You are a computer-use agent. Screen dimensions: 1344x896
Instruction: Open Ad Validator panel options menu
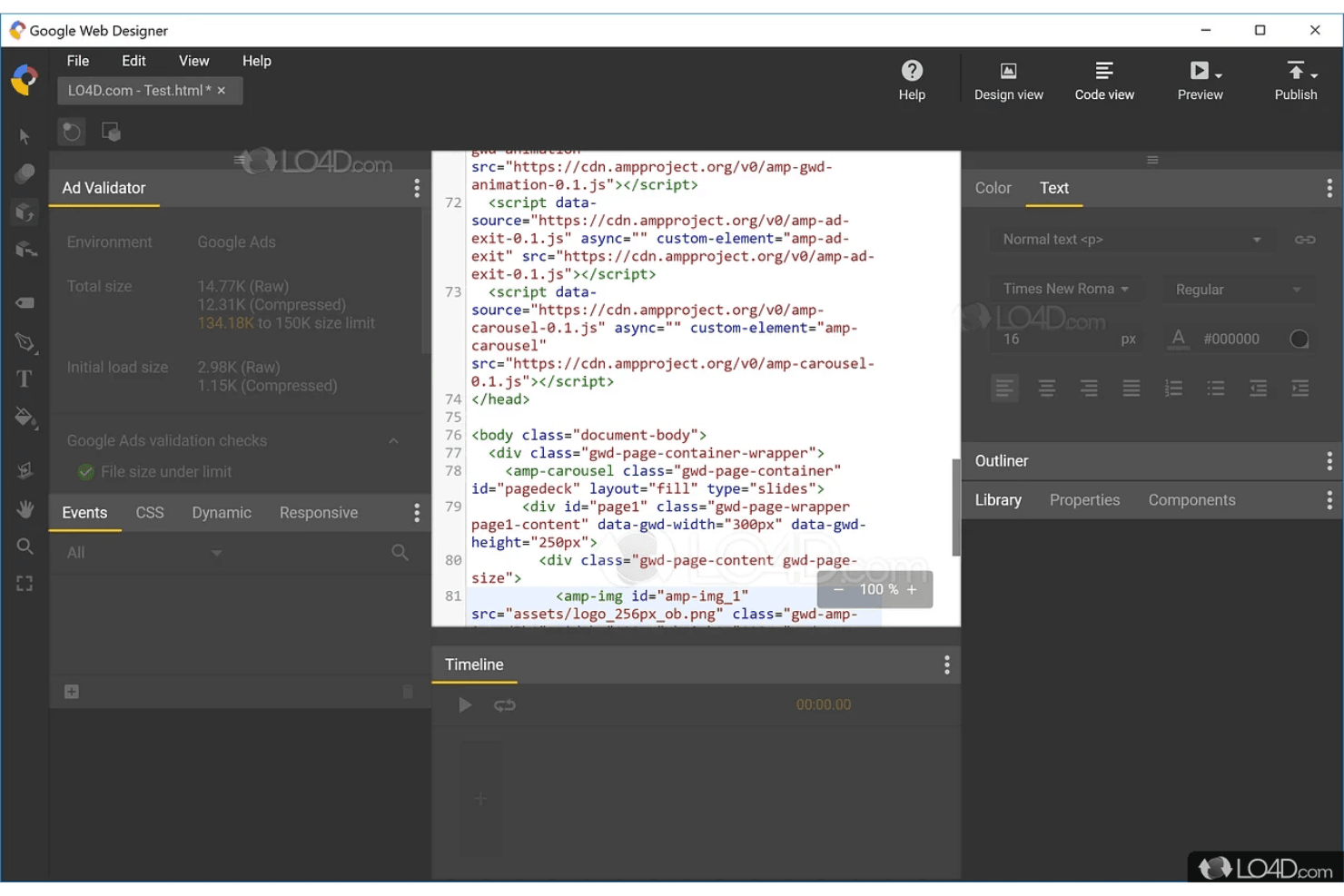[x=417, y=188]
